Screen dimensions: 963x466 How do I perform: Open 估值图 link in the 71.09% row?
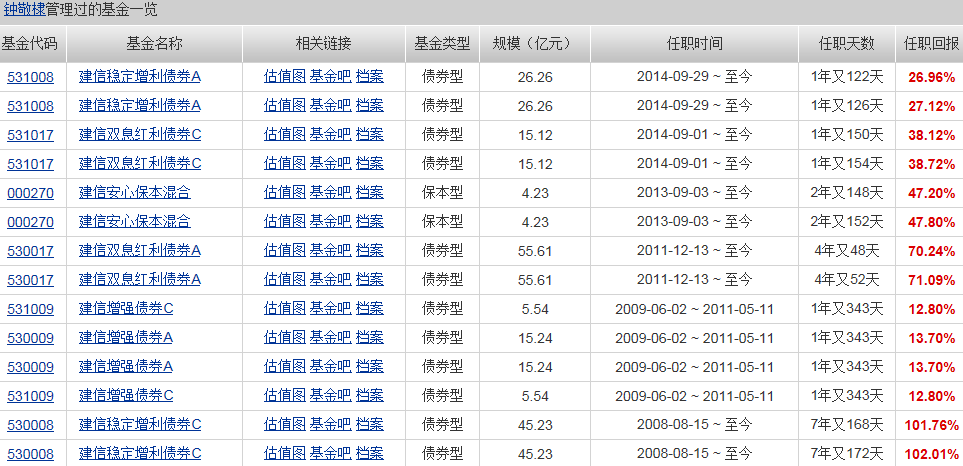pos(284,279)
